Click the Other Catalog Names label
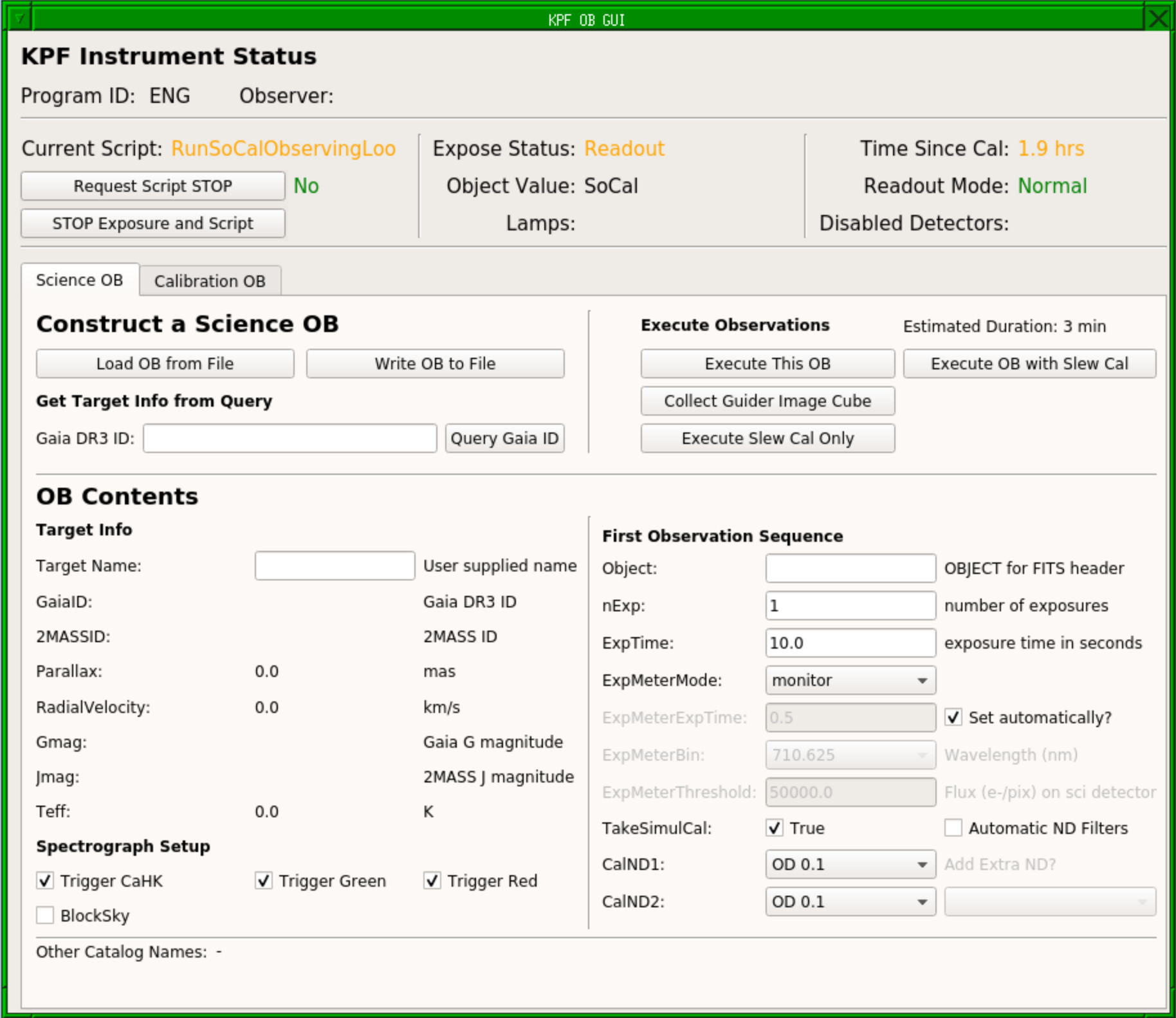The height and width of the screenshot is (1018, 1176). click(x=122, y=952)
